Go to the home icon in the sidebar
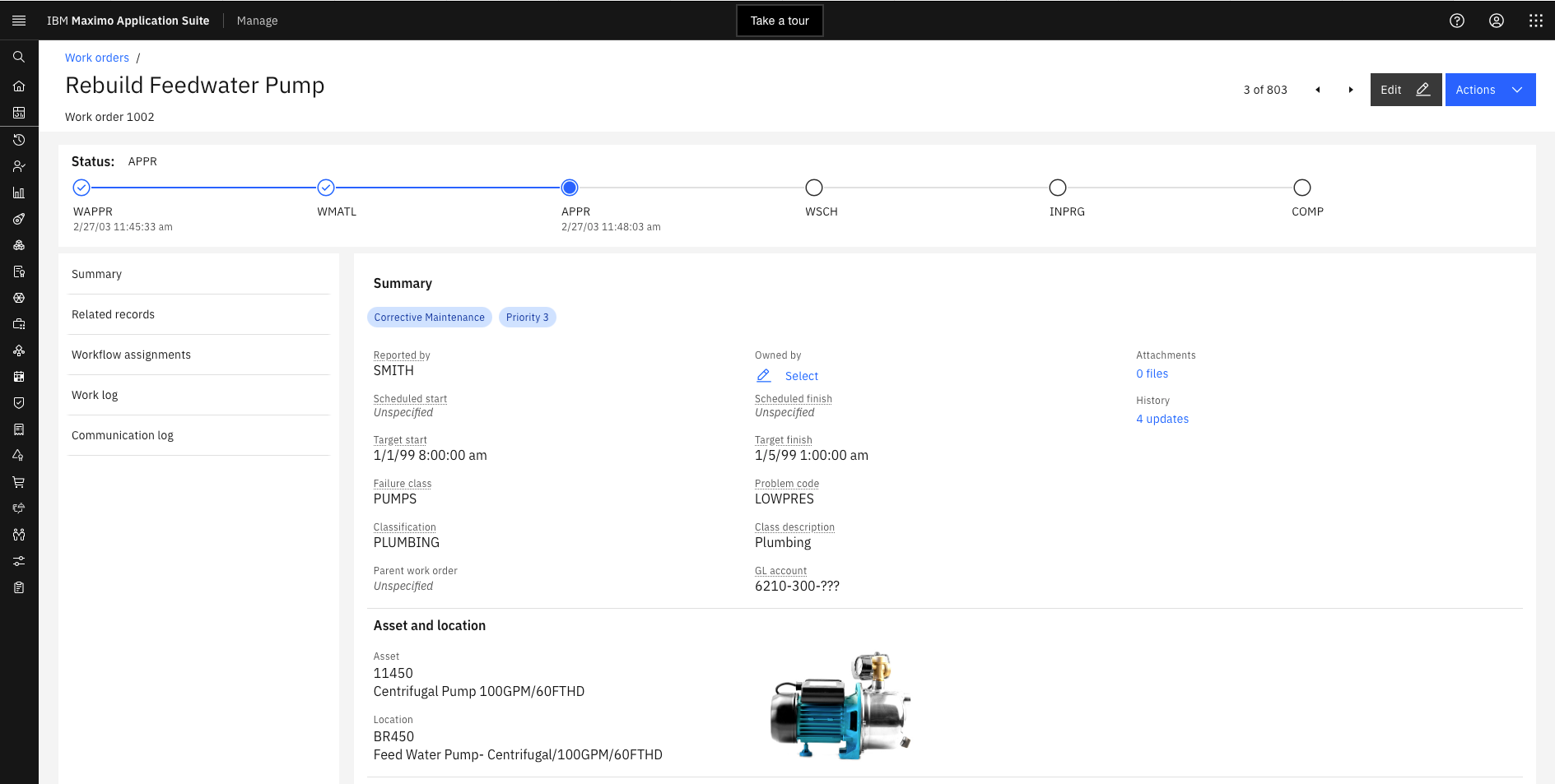This screenshot has height=784, width=1555. pyautogui.click(x=19, y=86)
